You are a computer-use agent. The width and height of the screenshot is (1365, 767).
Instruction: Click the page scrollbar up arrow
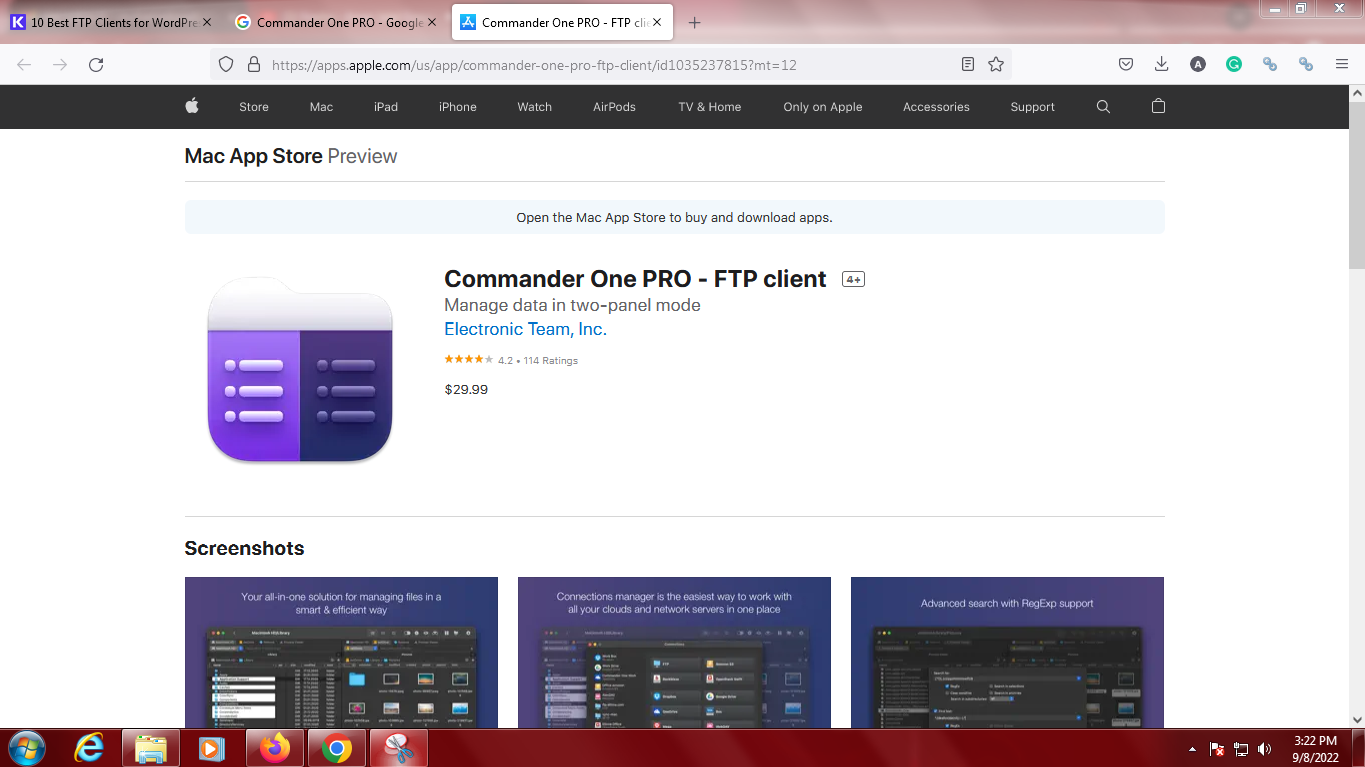pos(1357,93)
